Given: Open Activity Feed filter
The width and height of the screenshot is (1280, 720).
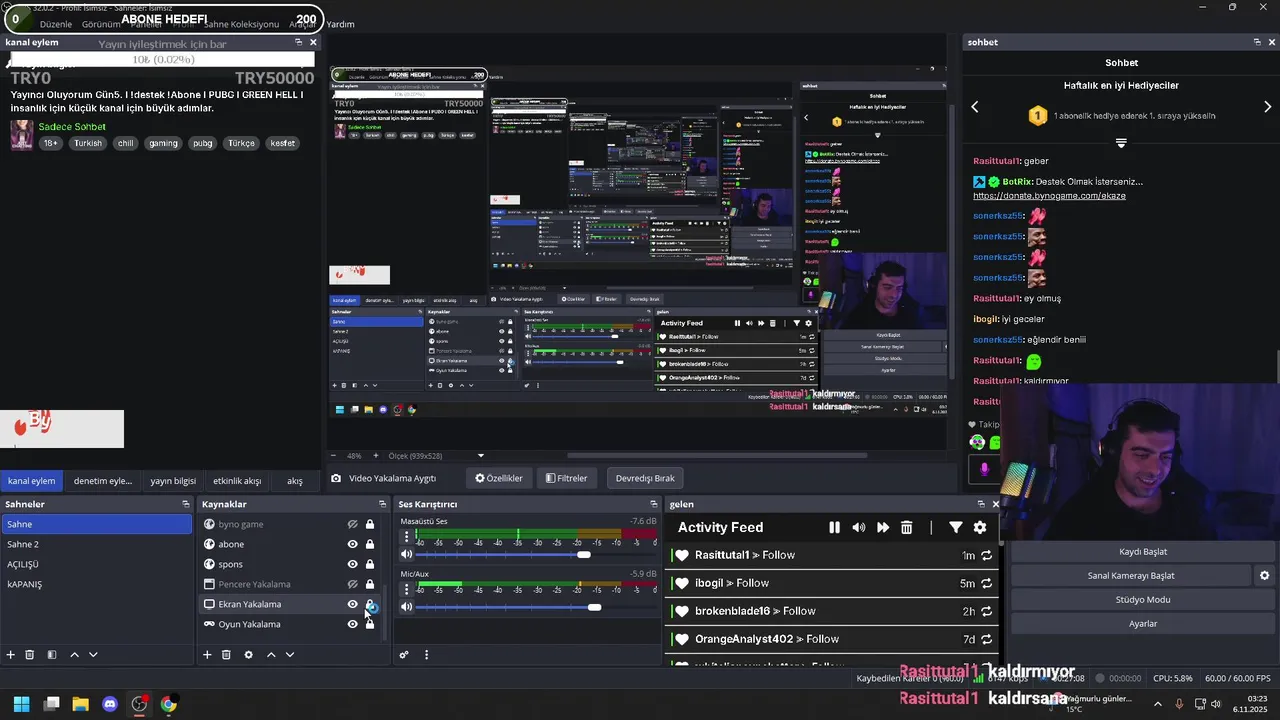Looking at the screenshot, I should click(x=956, y=528).
